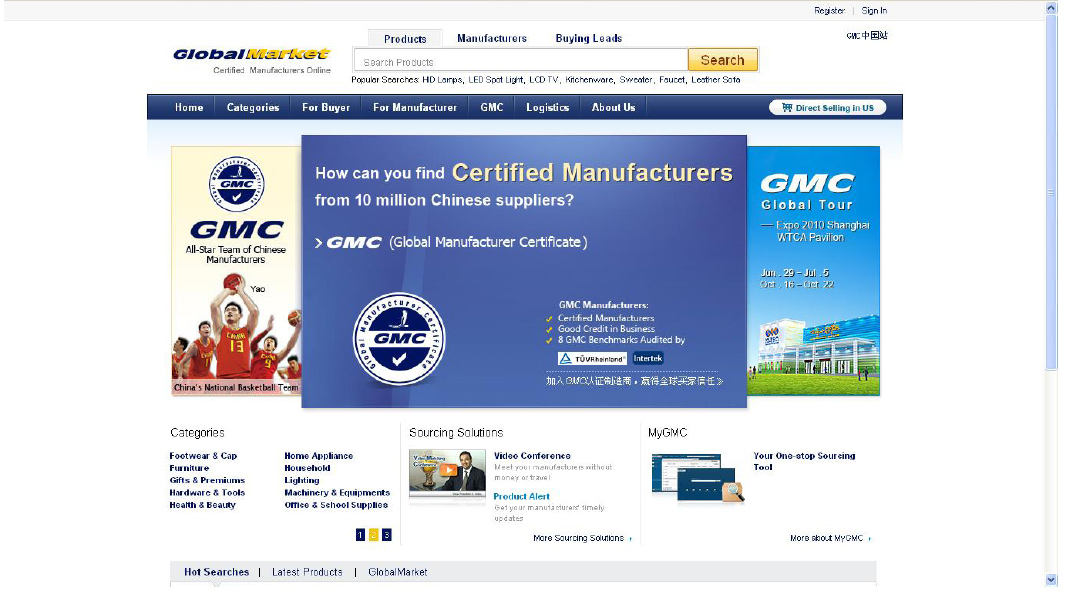
Task: Open the For Buyer menu
Action: click(x=325, y=107)
